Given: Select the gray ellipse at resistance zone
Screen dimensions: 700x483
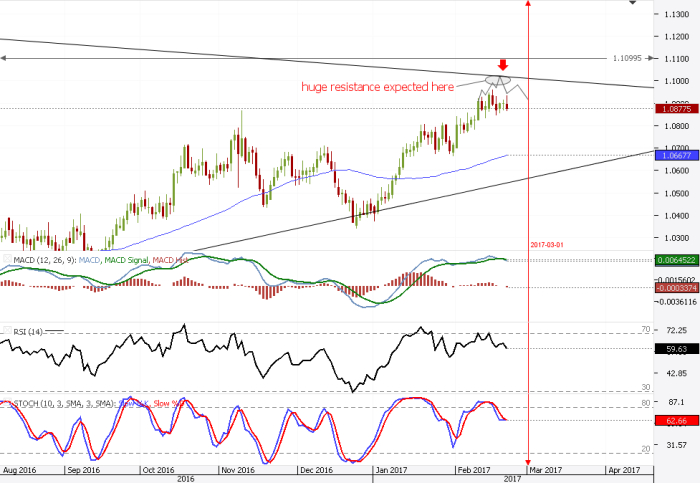Looking at the screenshot, I should [x=497, y=80].
